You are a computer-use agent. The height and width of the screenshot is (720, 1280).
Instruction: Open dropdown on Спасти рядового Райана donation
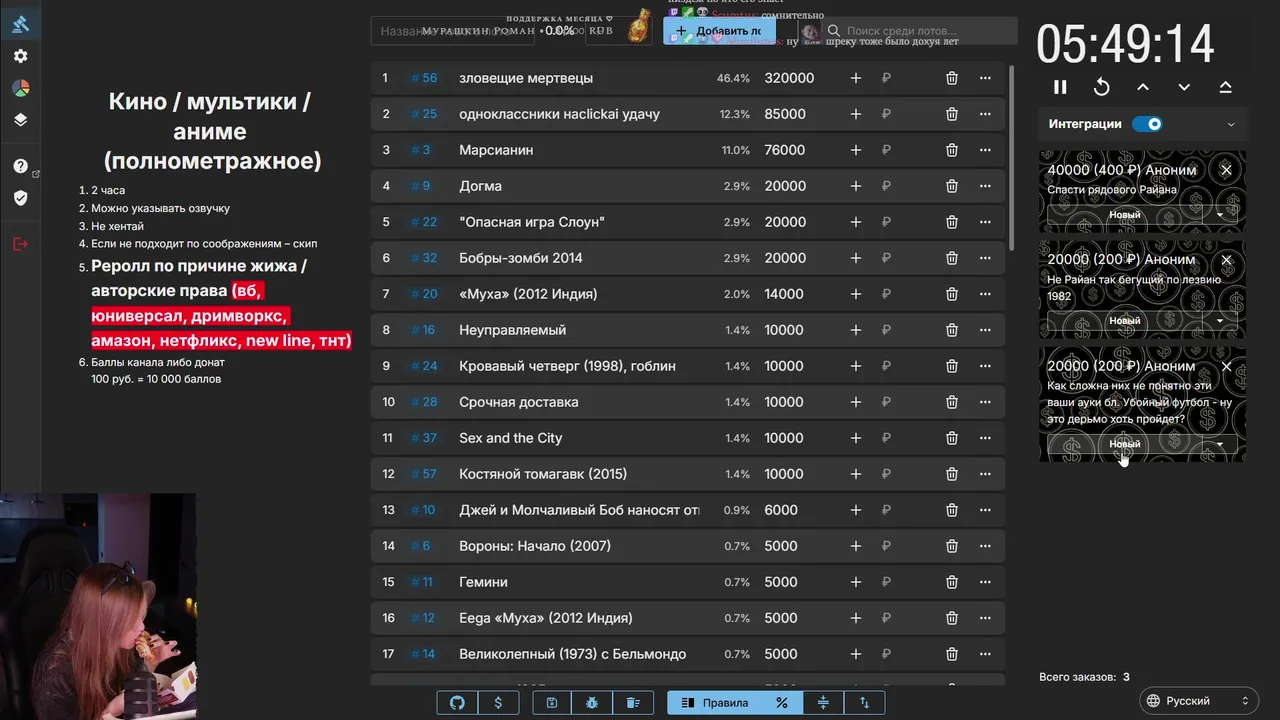1220,215
